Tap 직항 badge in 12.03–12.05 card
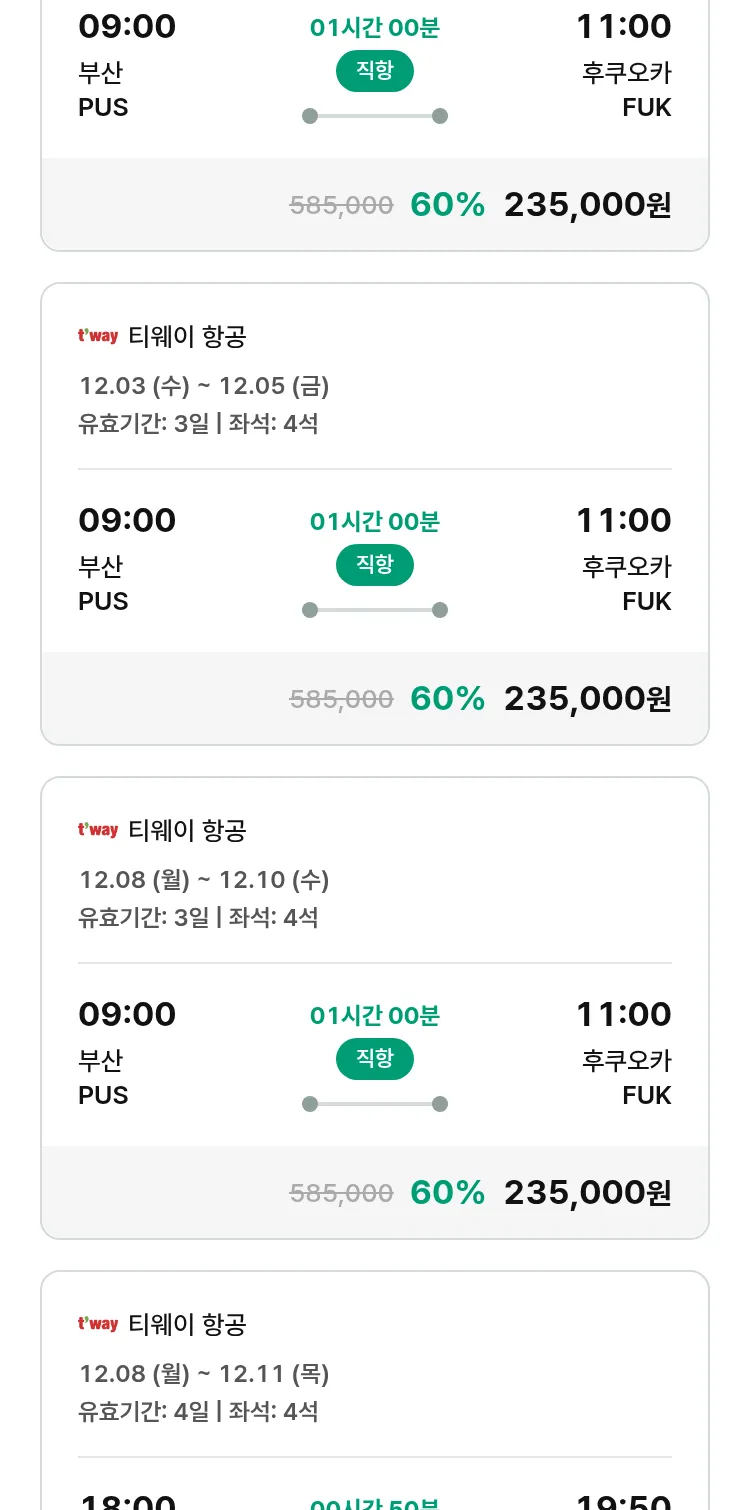Viewport: 750px width, 1510px height. (x=374, y=565)
